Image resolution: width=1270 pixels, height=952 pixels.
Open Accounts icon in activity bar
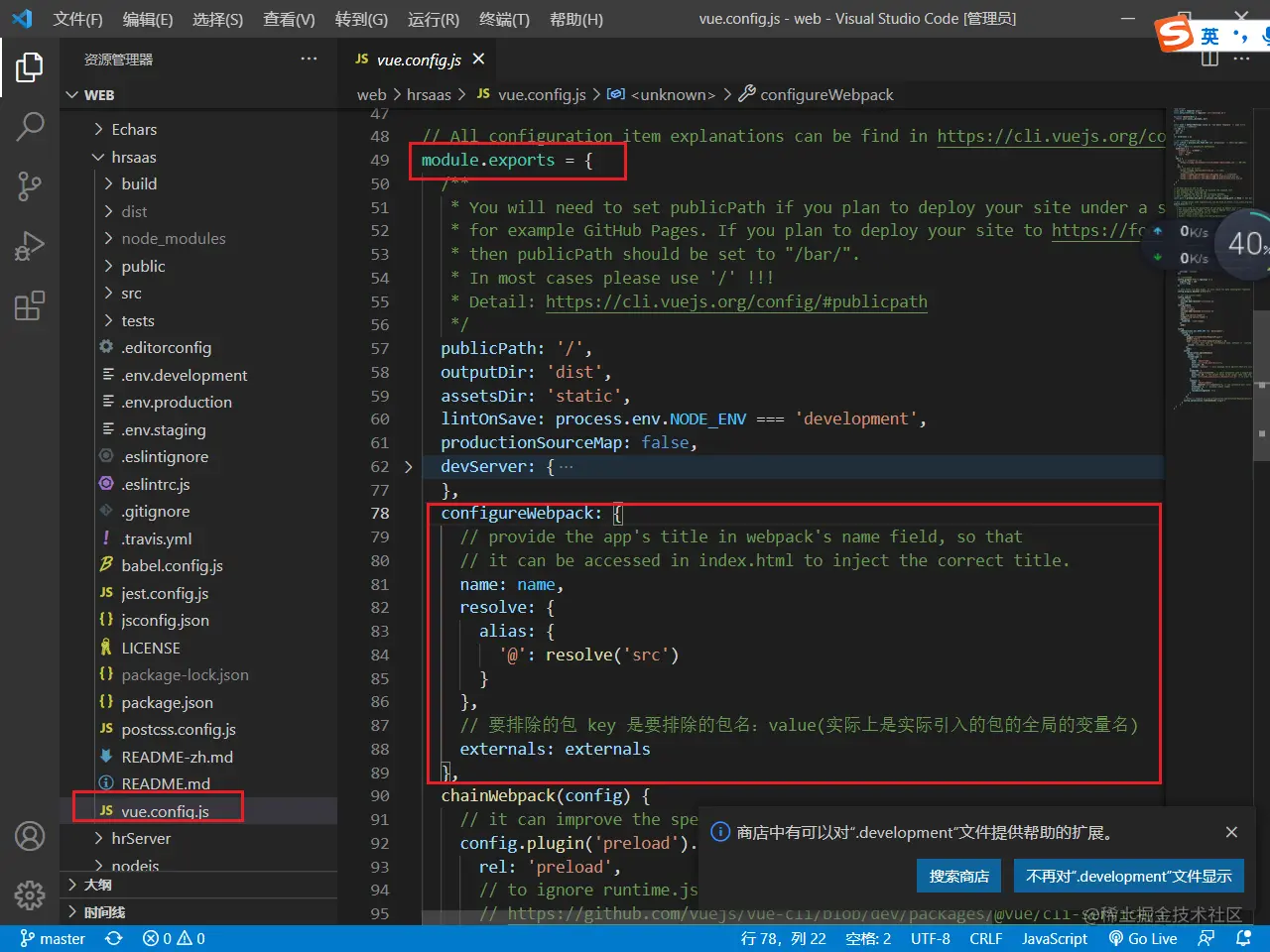pos(30,836)
